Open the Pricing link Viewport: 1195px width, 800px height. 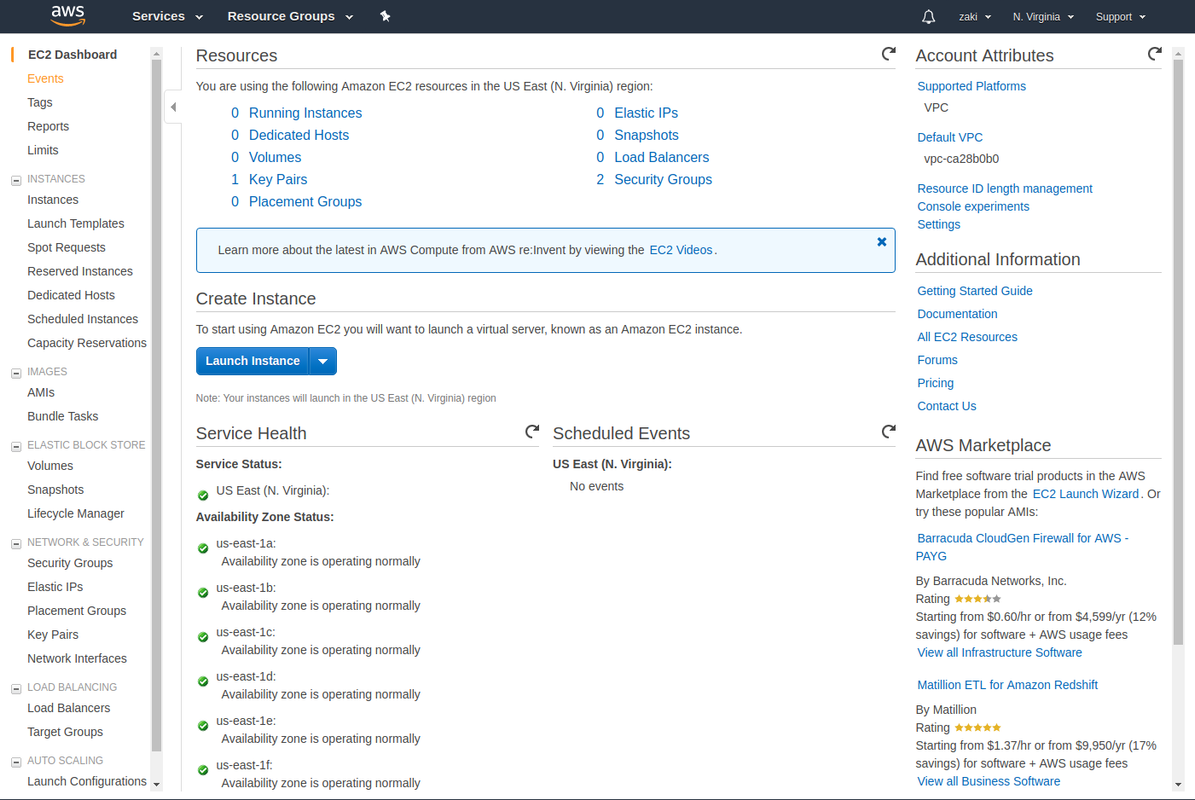click(935, 383)
